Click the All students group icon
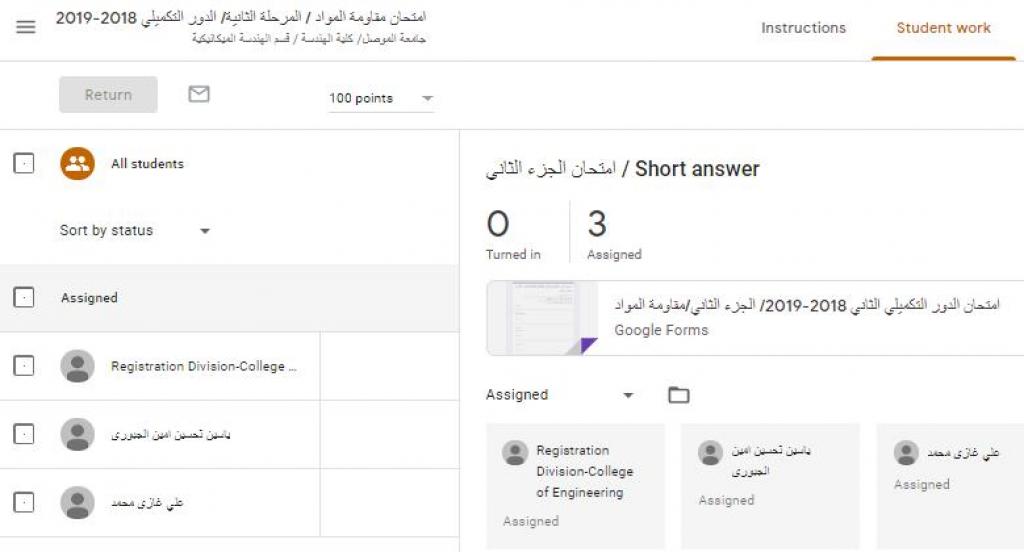The image size is (1024, 552). tap(77, 164)
